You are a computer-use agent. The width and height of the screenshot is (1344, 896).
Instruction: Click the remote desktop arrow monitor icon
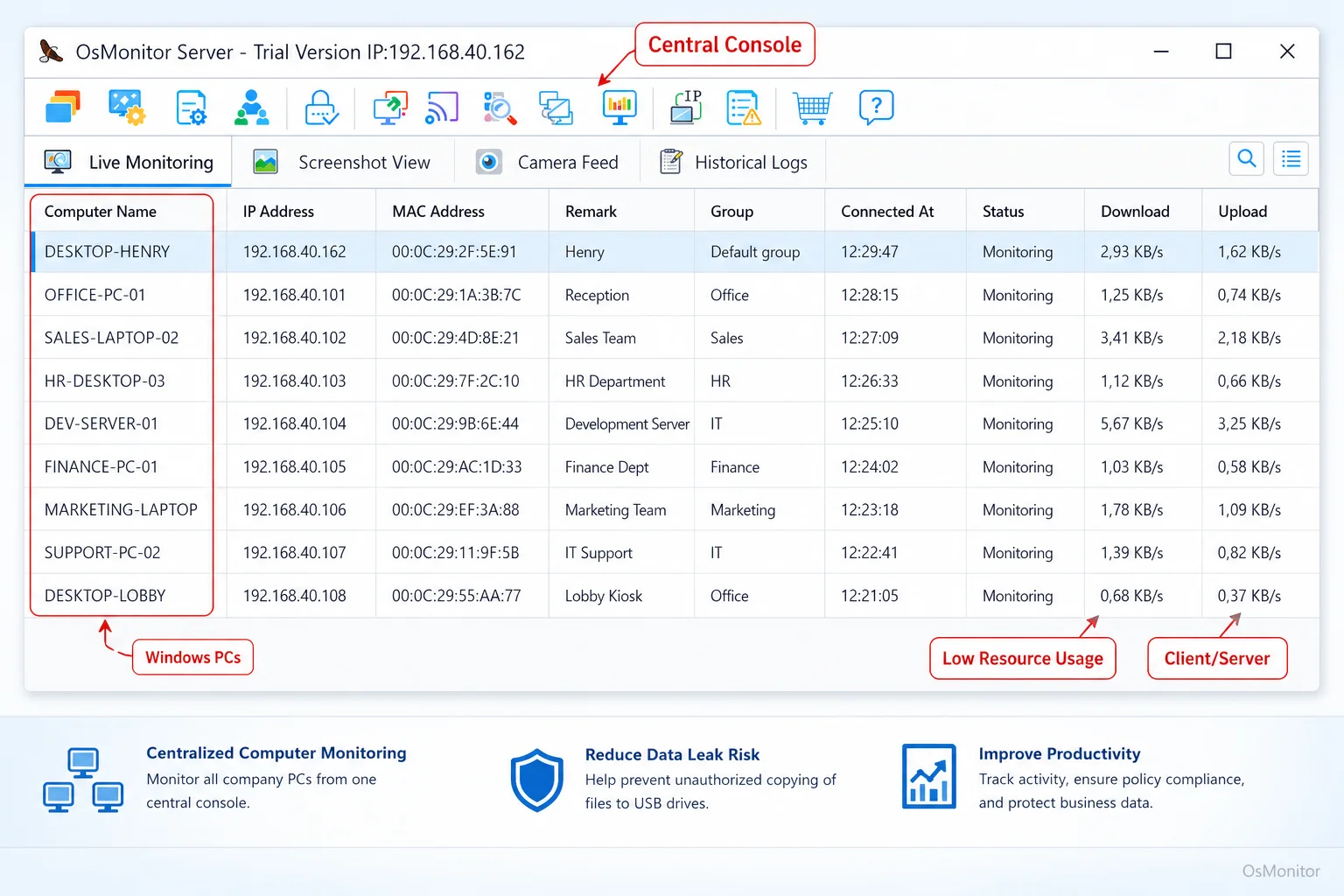(x=390, y=108)
